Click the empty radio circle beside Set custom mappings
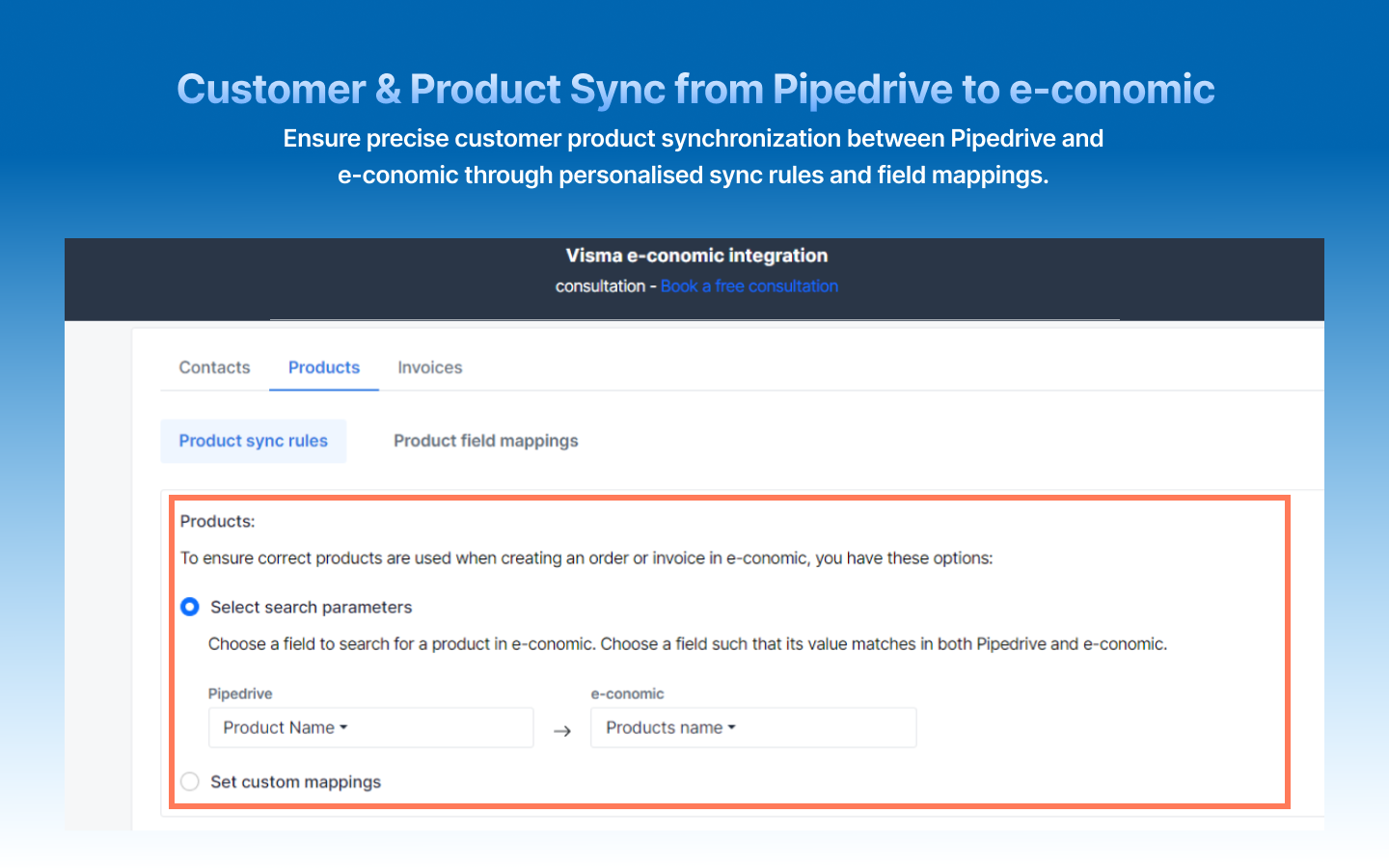The height and width of the screenshot is (868, 1389). coord(189,781)
